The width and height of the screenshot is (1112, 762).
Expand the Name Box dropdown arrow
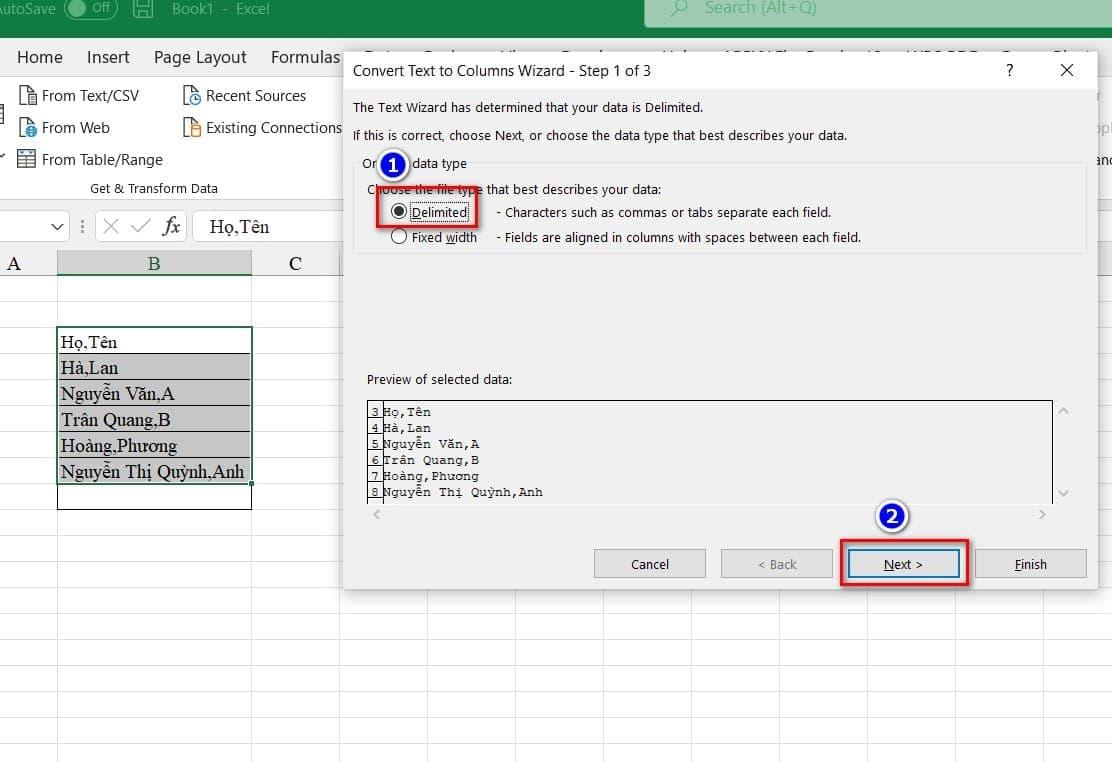[x=57, y=227]
